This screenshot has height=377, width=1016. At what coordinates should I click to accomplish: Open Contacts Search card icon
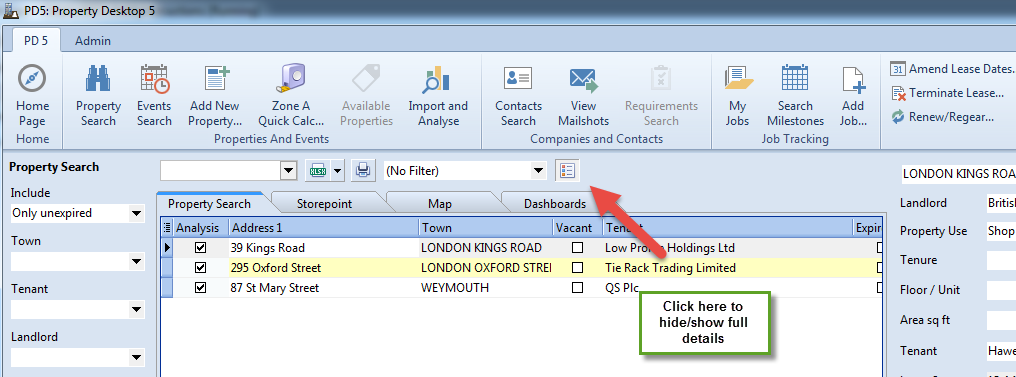point(518,79)
